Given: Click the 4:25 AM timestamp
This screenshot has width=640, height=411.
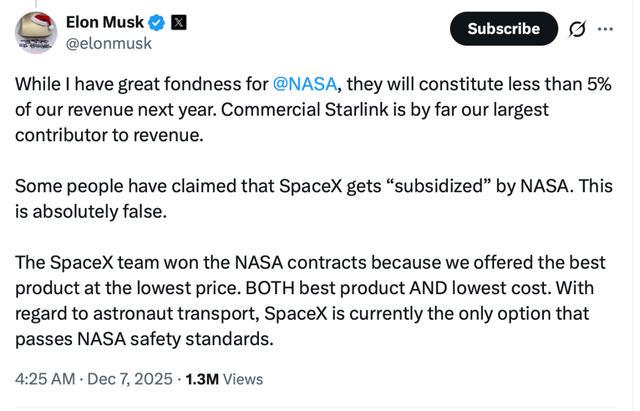Looking at the screenshot, I should pos(45,379).
